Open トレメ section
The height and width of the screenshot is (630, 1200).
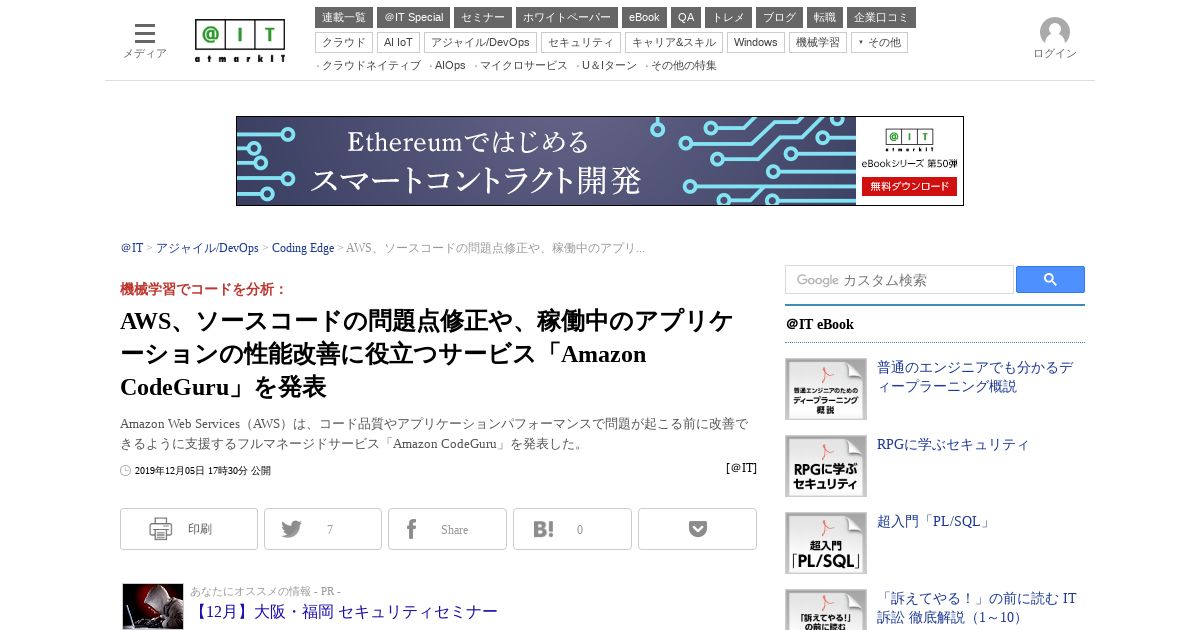coord(728,17)
